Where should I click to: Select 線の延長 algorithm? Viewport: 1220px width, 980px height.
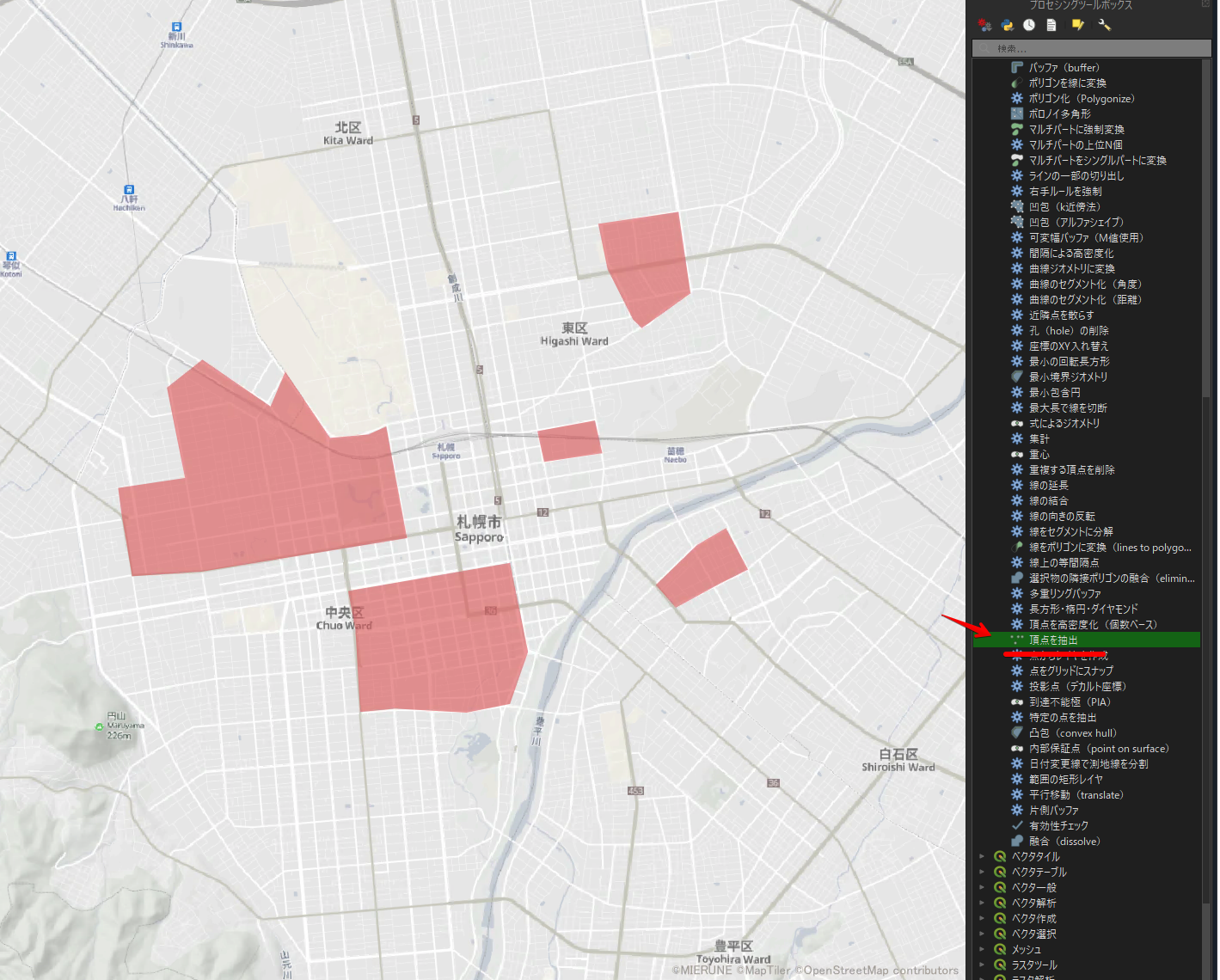(1049, 486)
